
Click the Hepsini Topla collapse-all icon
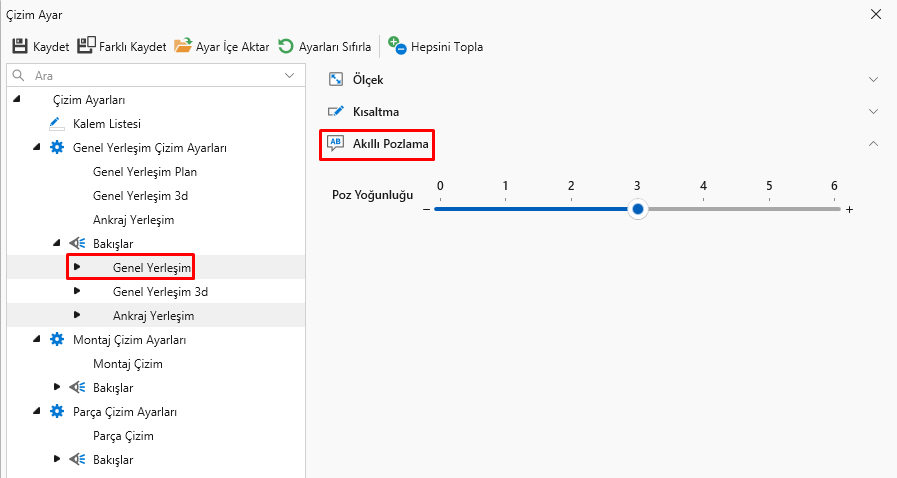[x=397, y=46]
